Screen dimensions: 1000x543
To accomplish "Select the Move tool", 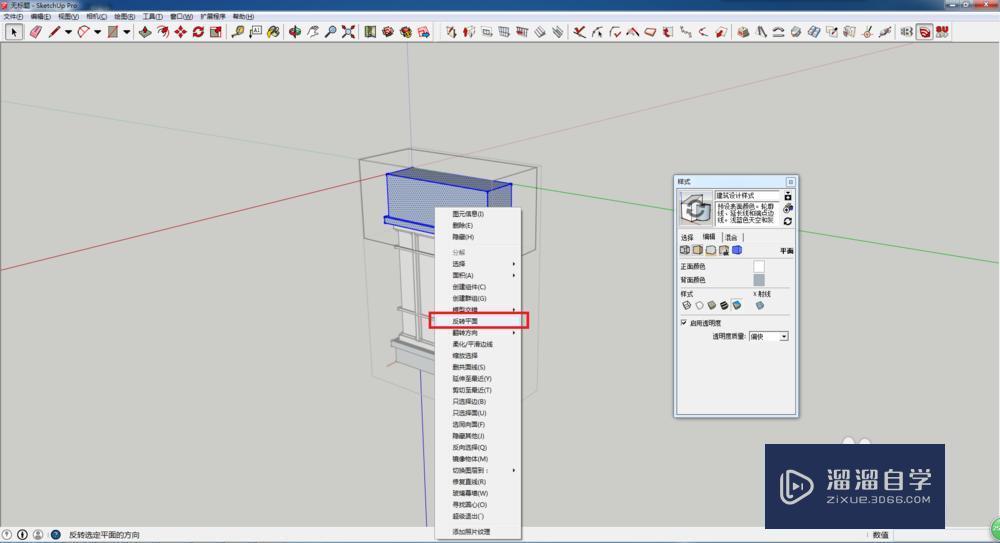I will click(x=180, y=31).
